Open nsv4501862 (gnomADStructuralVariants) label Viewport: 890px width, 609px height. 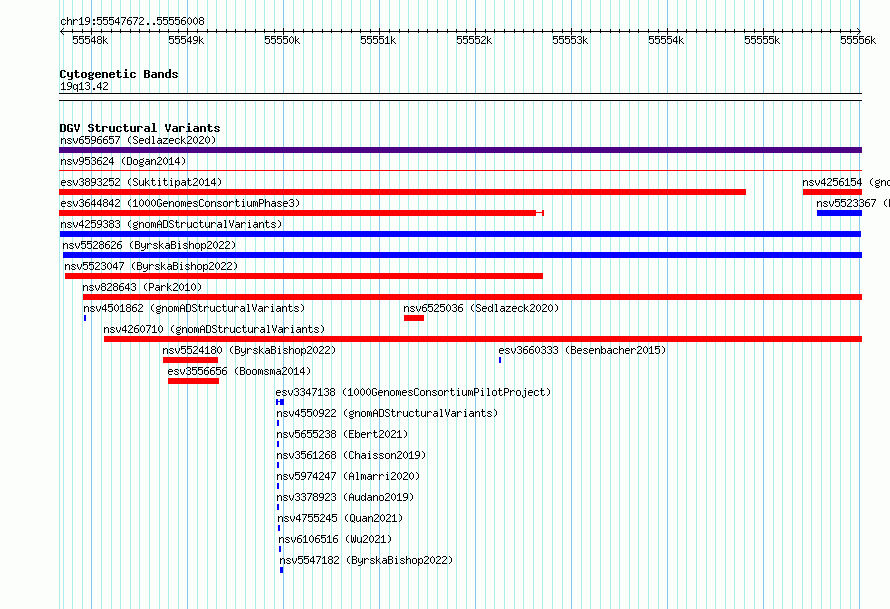(194, 308)
